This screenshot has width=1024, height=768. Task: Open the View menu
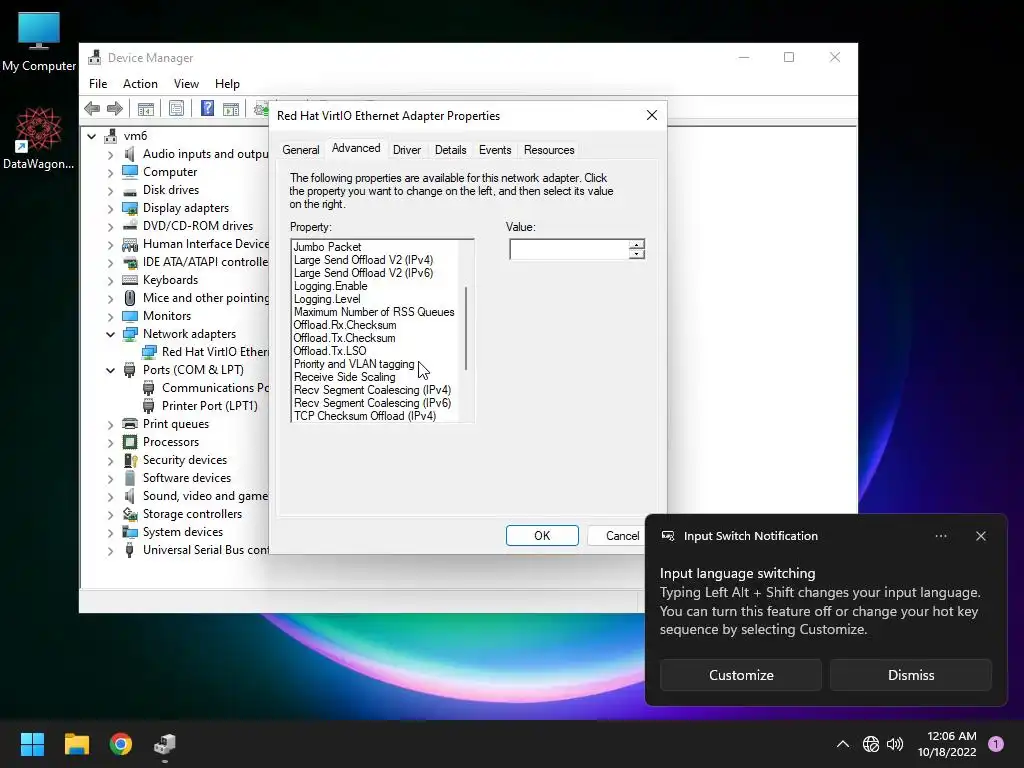click(x=186, y=84)
